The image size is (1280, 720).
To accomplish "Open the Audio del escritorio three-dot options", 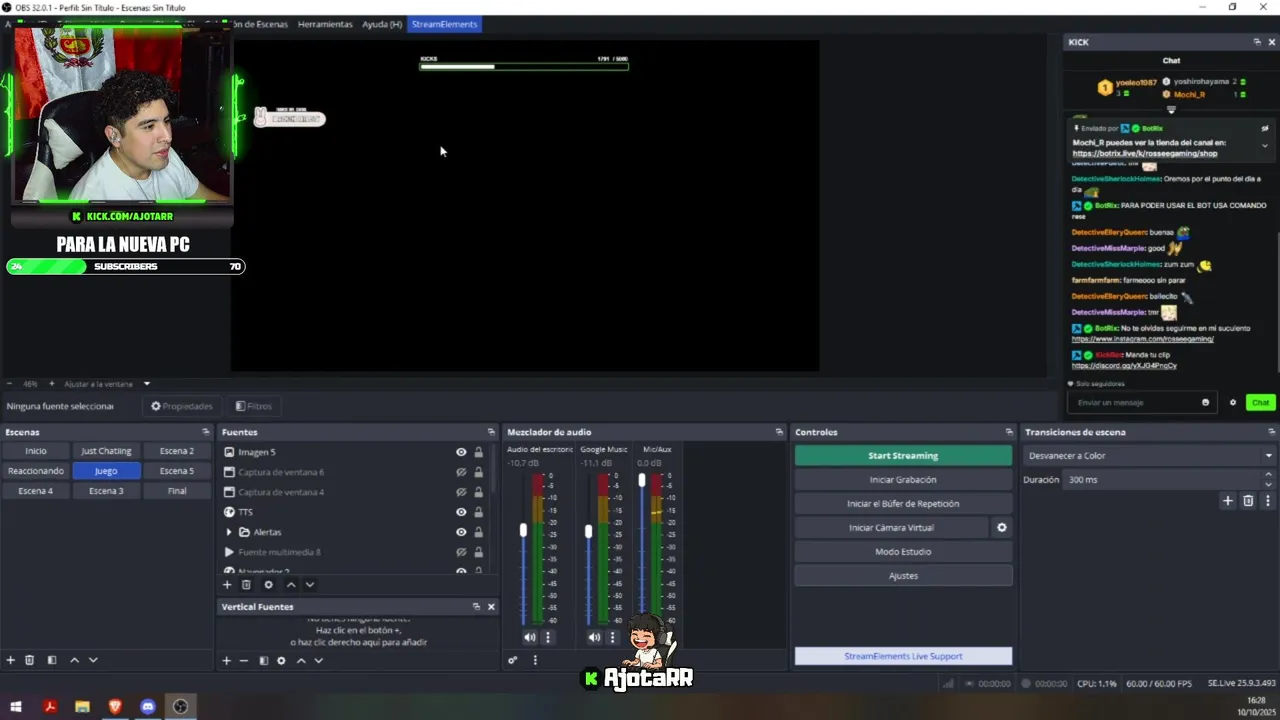I will 548,637.
